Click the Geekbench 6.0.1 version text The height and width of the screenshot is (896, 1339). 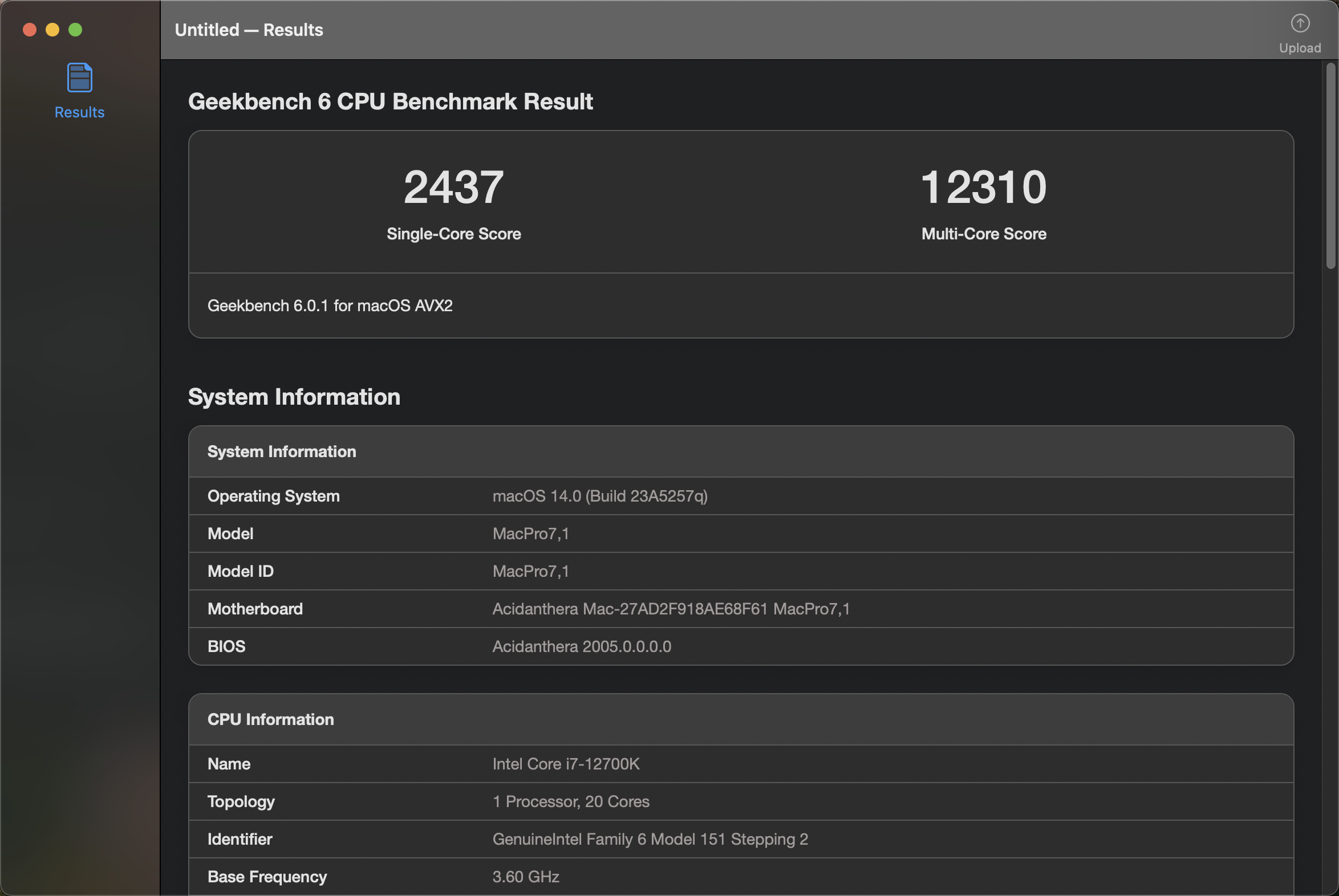point(330,306)
